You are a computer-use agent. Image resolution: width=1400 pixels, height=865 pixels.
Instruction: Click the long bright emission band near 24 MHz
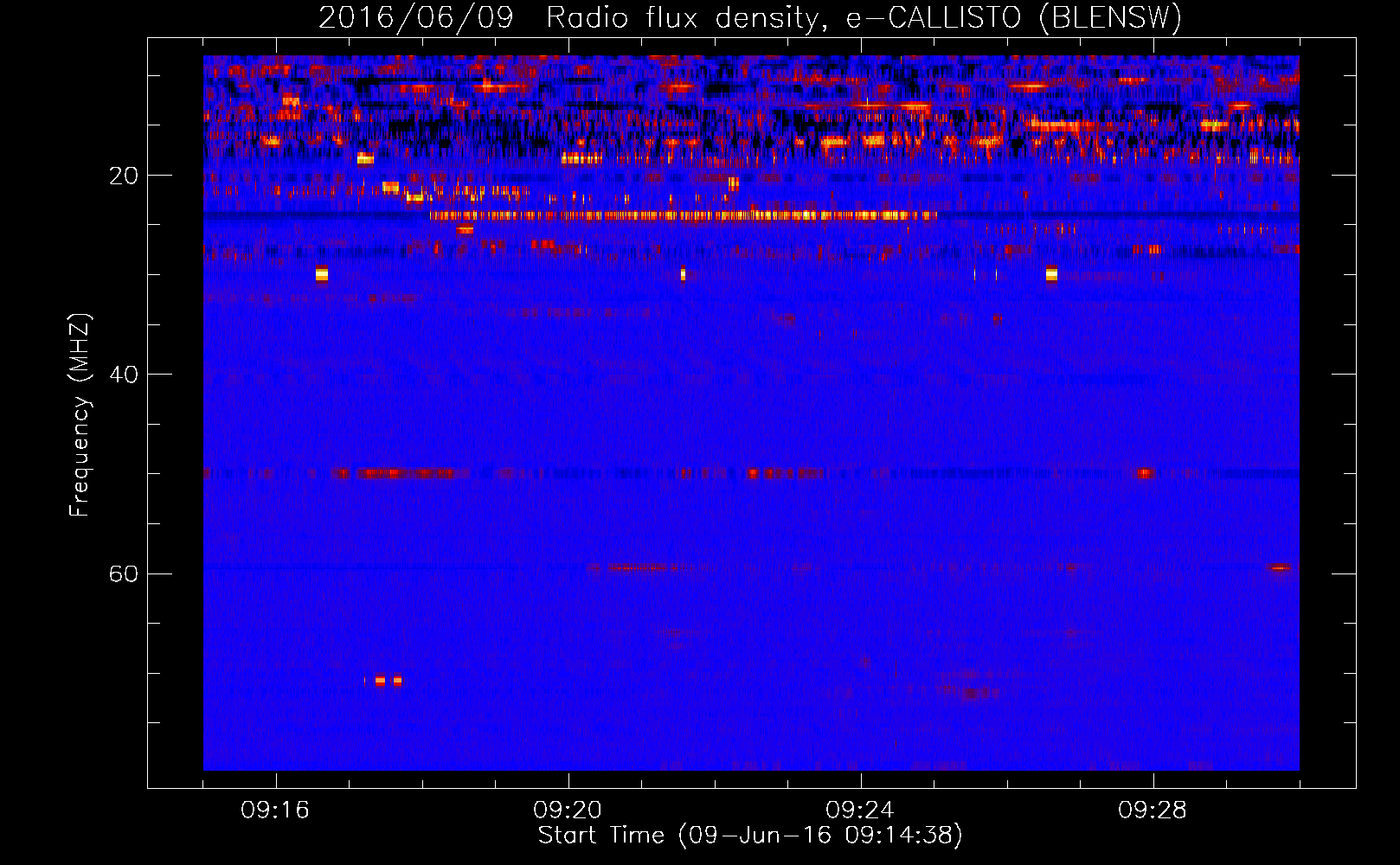pos(684,215)
